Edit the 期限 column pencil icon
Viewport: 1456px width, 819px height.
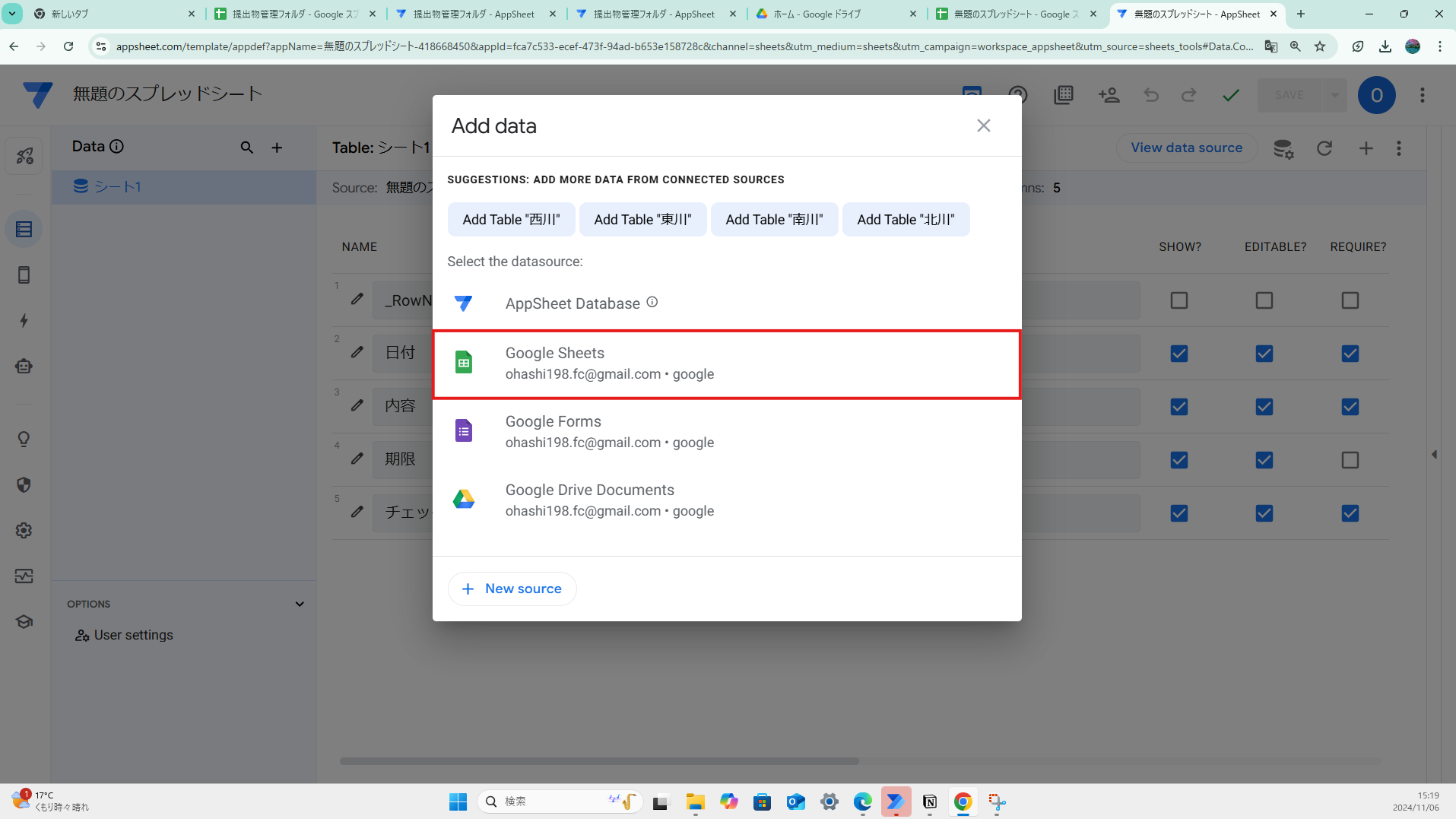[357, 459]
